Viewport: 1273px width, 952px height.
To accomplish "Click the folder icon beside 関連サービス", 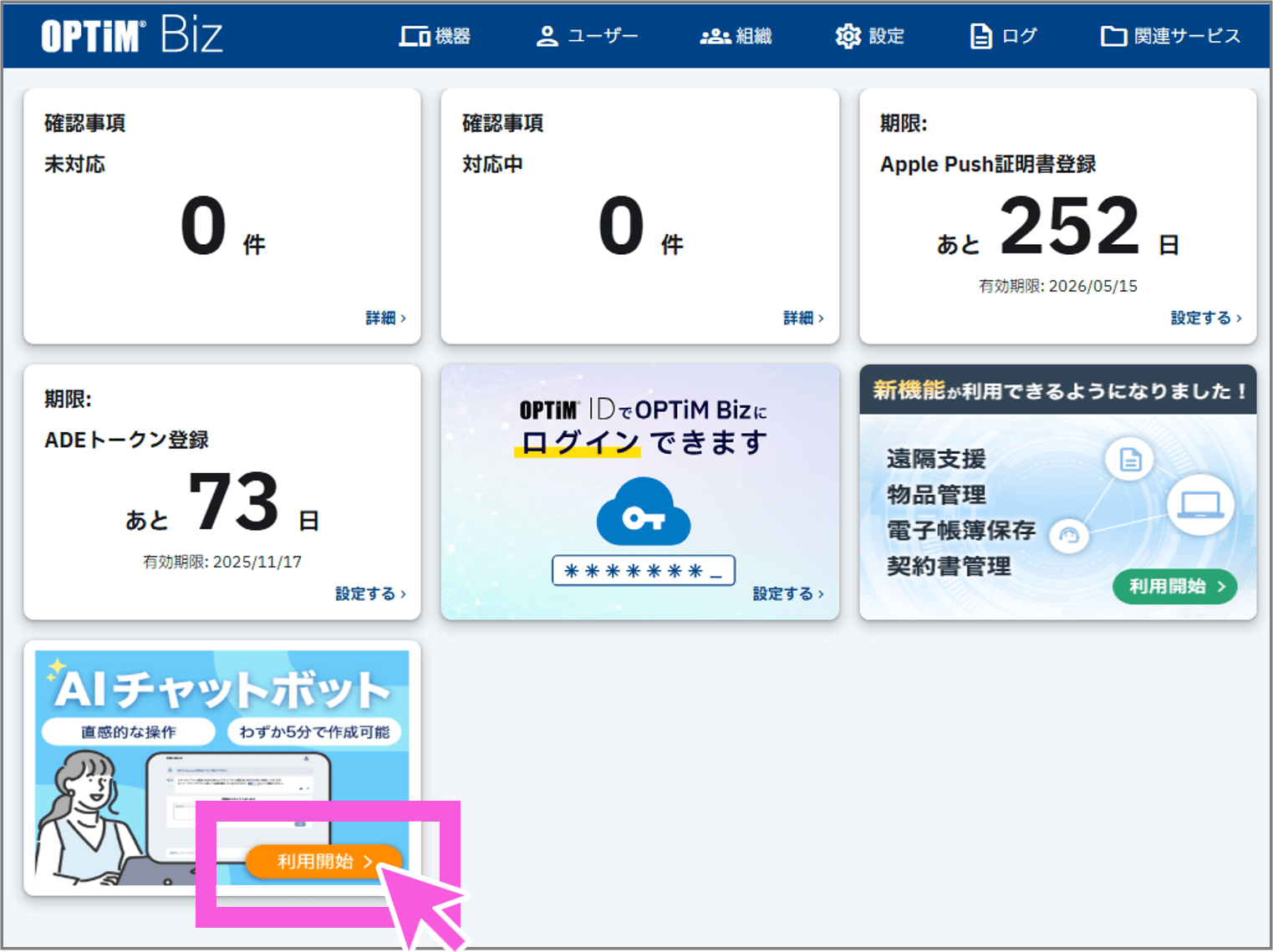I will pyautogui.click(x=1114, y=35).
